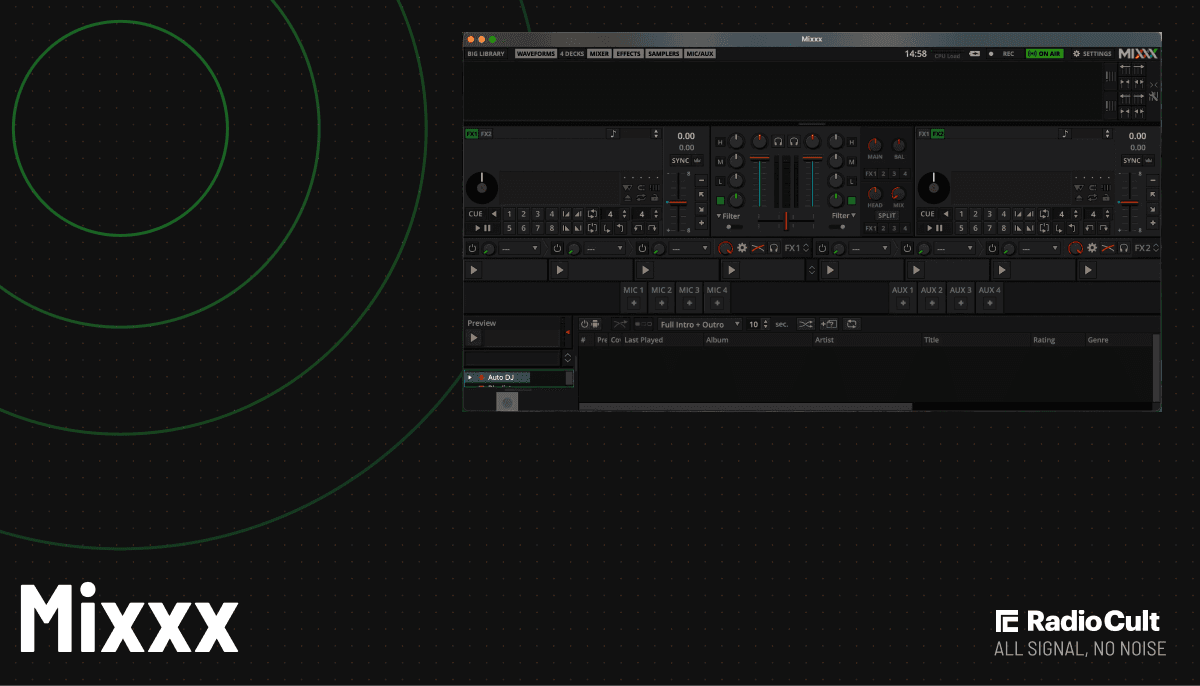The height and width of the screenshot is (686, 1200).
Task: Expand the FX1 unit arrows
Action: click(806, 247)
